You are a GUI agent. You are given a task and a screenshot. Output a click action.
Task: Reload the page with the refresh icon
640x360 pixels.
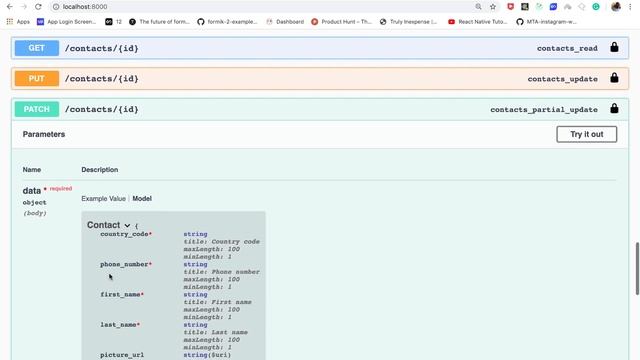38,7
